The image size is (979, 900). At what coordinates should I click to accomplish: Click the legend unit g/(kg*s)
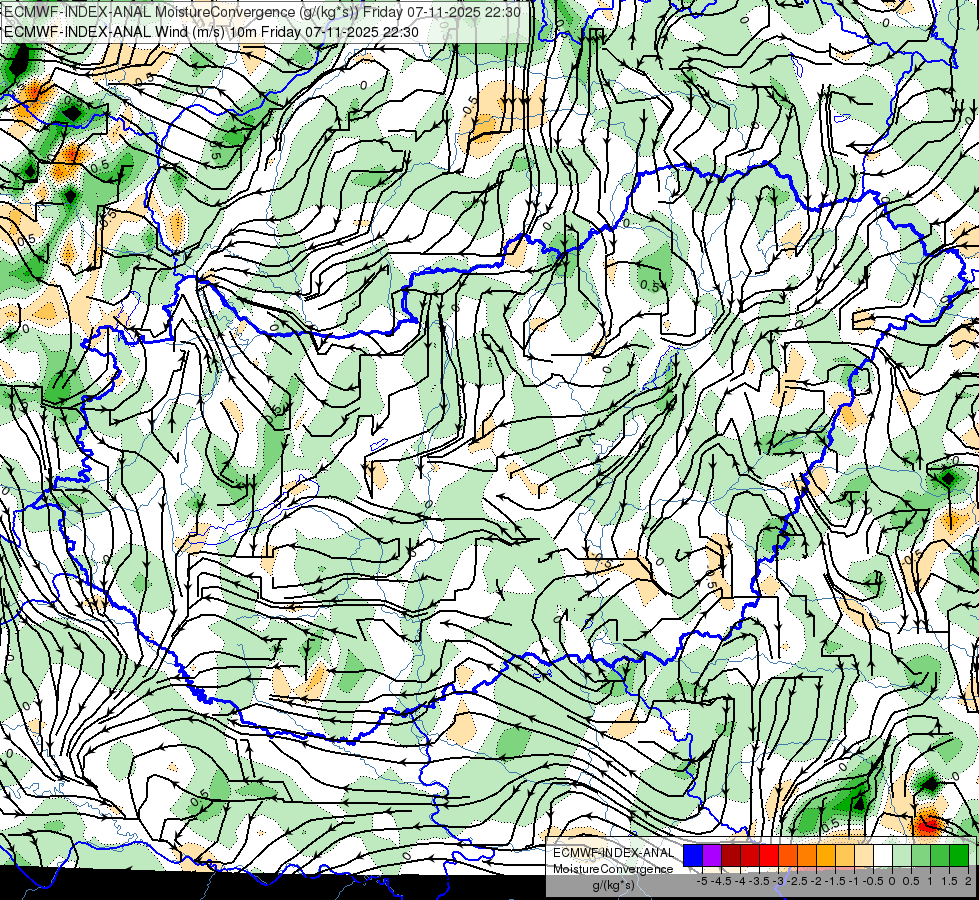(x=614, y=885)
